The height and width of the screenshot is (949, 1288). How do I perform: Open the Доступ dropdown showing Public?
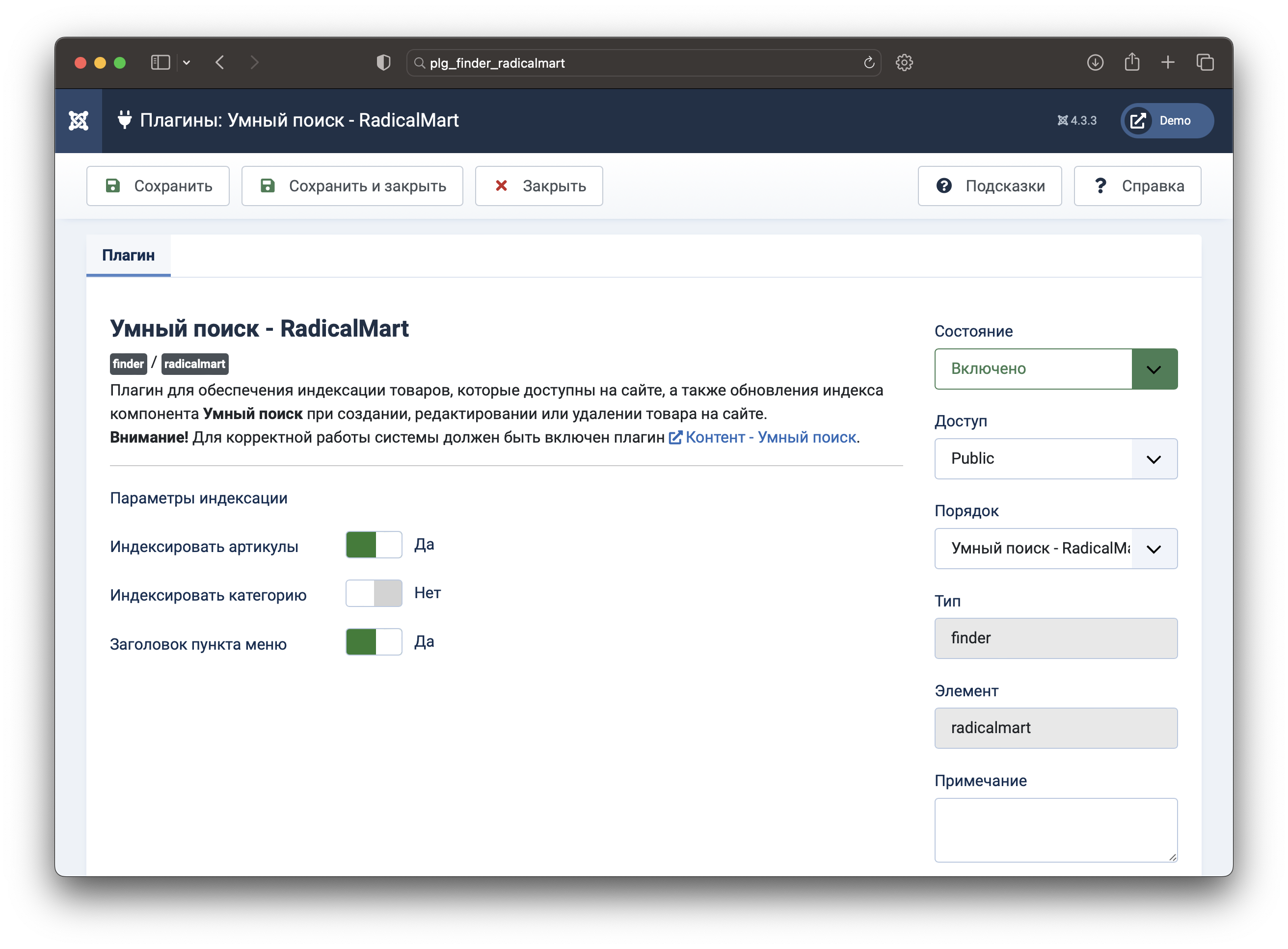click(1056, 459)
